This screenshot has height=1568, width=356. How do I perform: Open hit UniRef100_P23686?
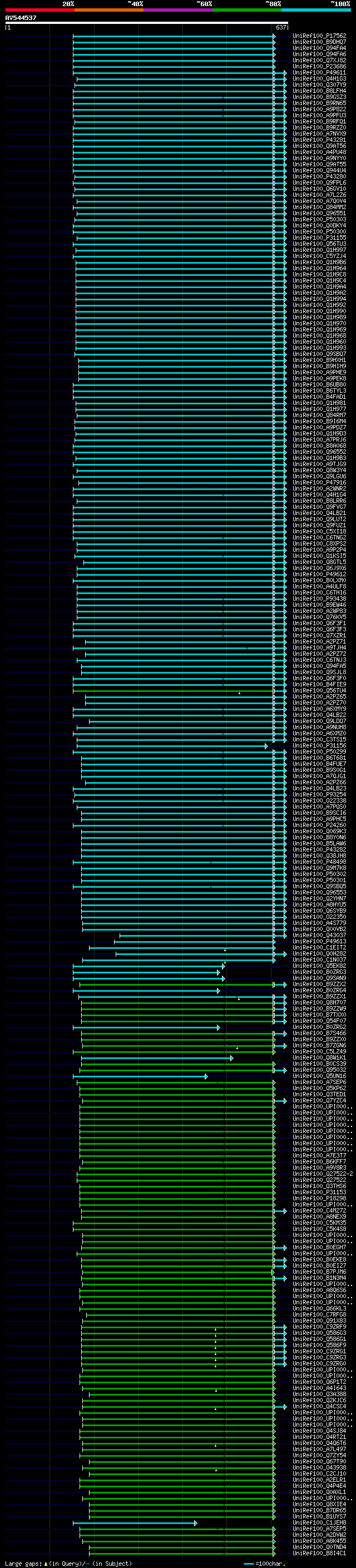click(319, 66)
